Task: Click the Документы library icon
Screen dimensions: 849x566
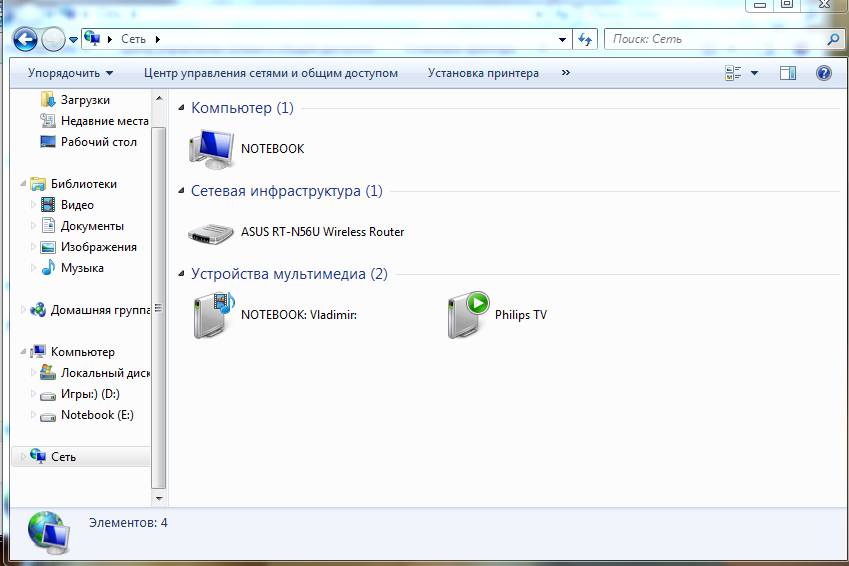Action: tap(48, 226)
